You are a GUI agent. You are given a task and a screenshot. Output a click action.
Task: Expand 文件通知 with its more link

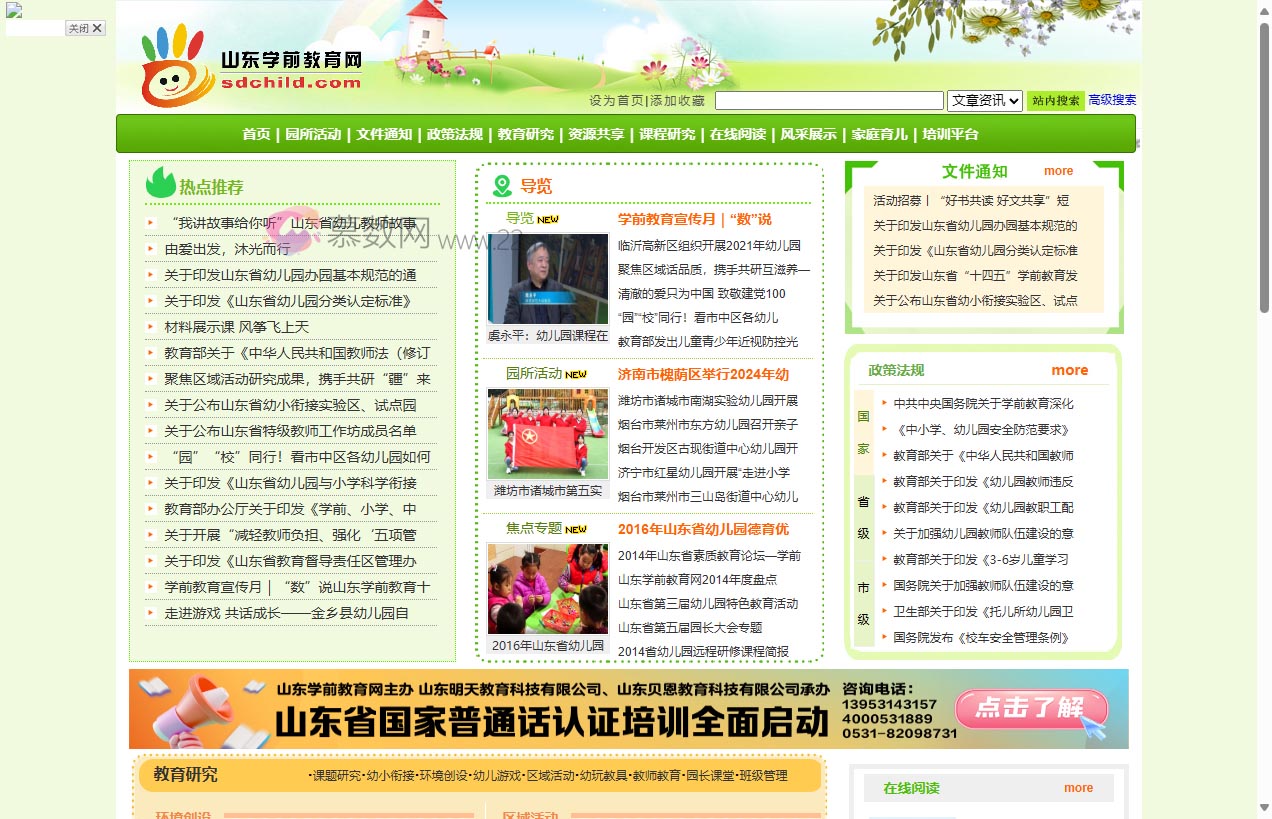coord(1057,171)
